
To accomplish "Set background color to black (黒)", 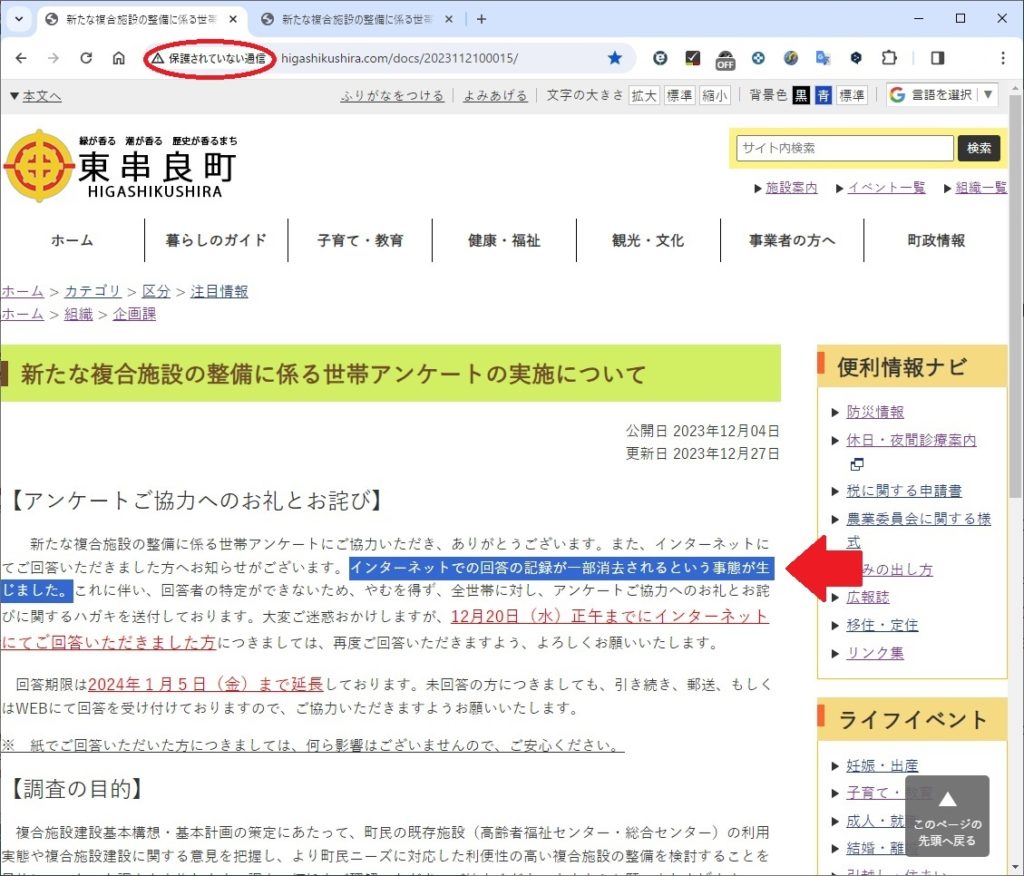I will (x=801, y=95).
